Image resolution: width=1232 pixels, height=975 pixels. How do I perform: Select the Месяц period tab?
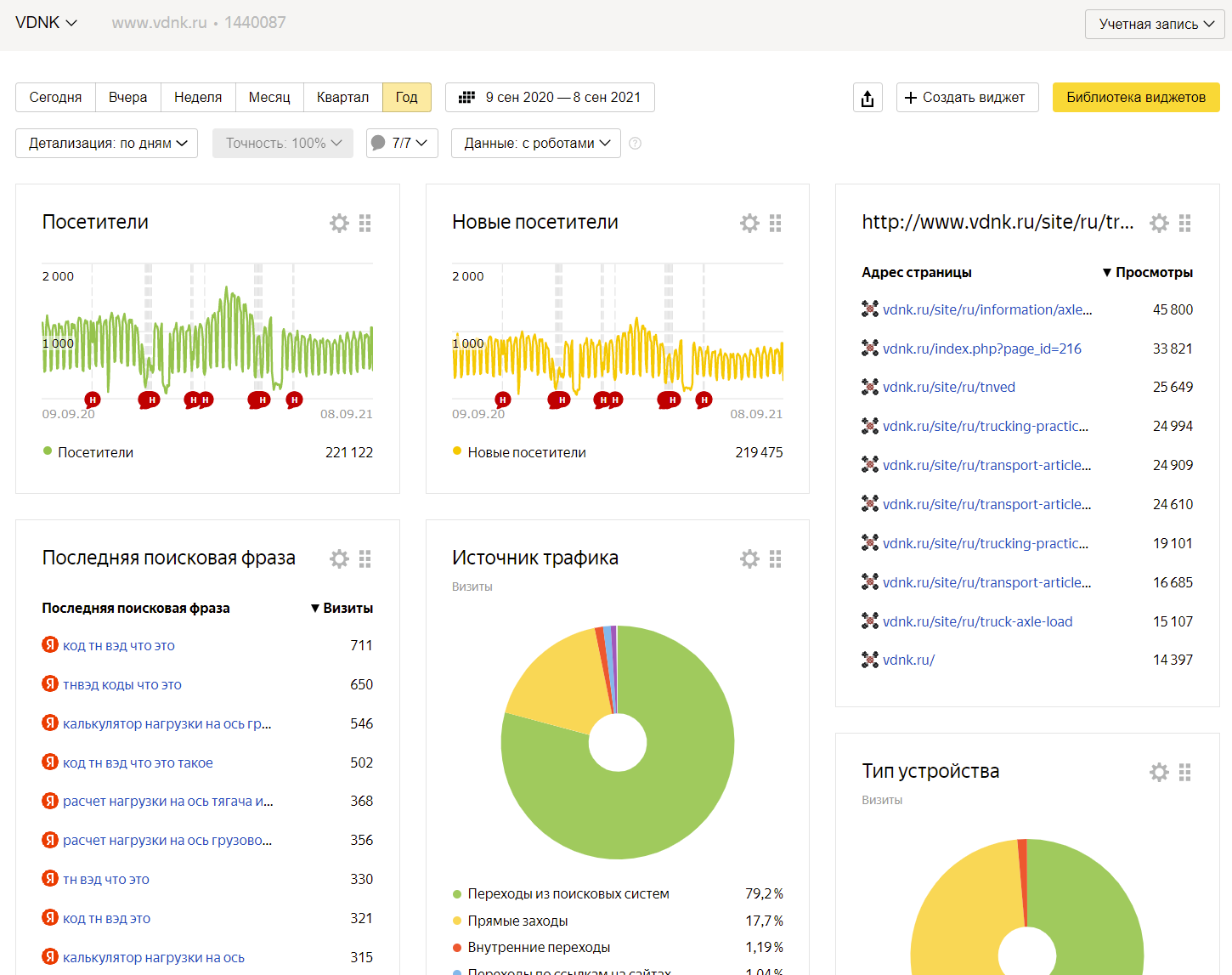pyautogui.click(x=269, y=98)
